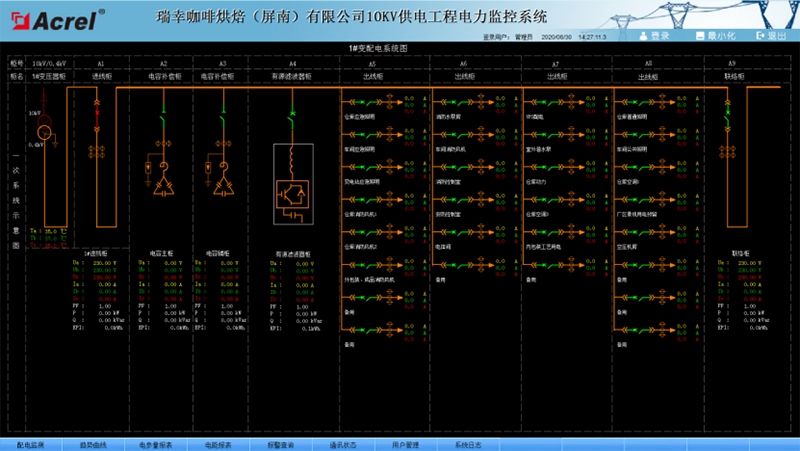Toggle the green breaker switch atop A4 cabinet
The image size is (800, 451).
[x=292, y=116]
